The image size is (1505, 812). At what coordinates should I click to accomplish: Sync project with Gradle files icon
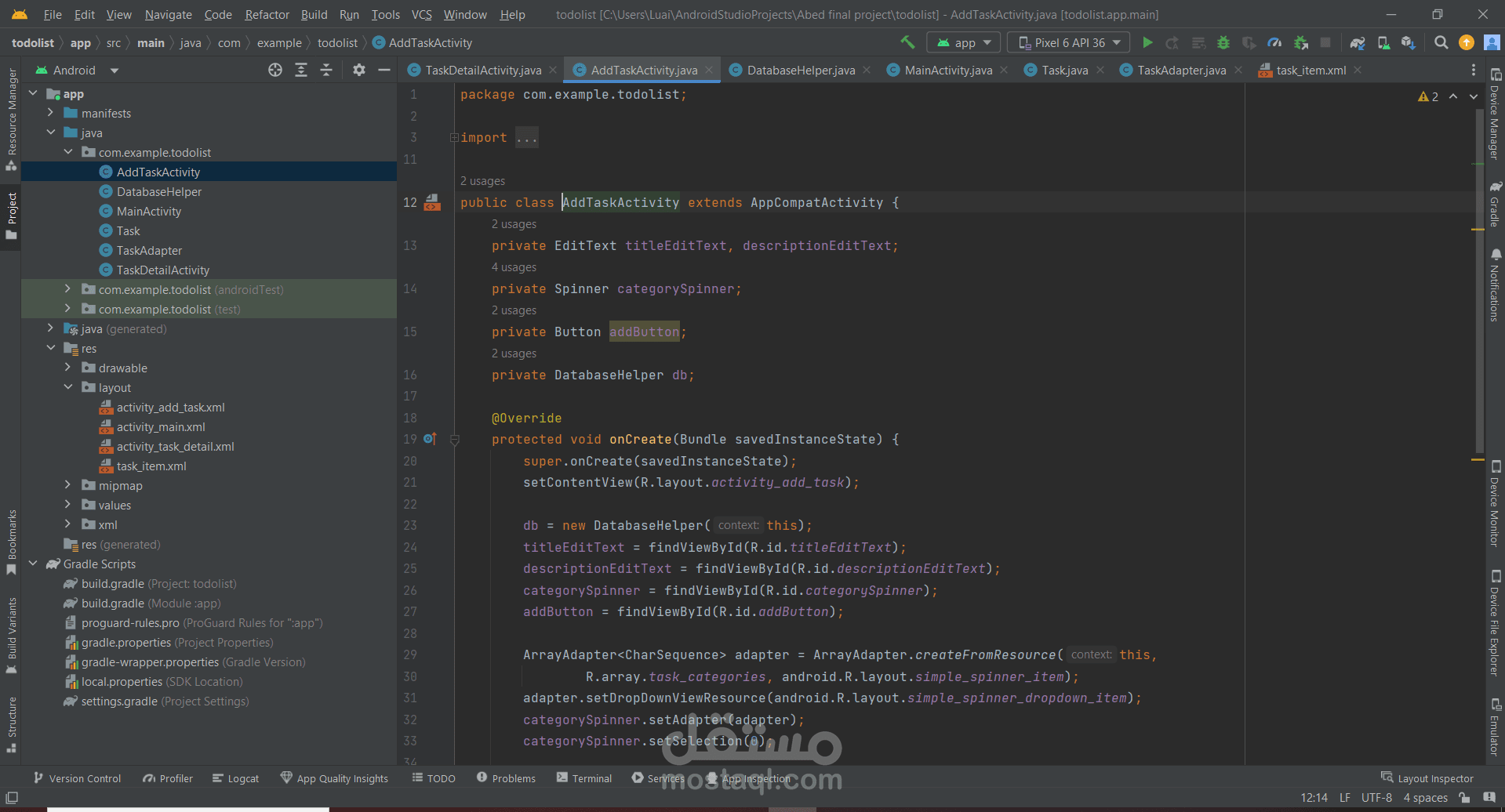click(x=1358, y=42)
